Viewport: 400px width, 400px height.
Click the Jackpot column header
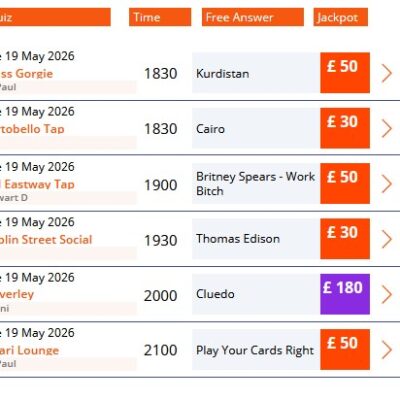[x=341, y=17]
